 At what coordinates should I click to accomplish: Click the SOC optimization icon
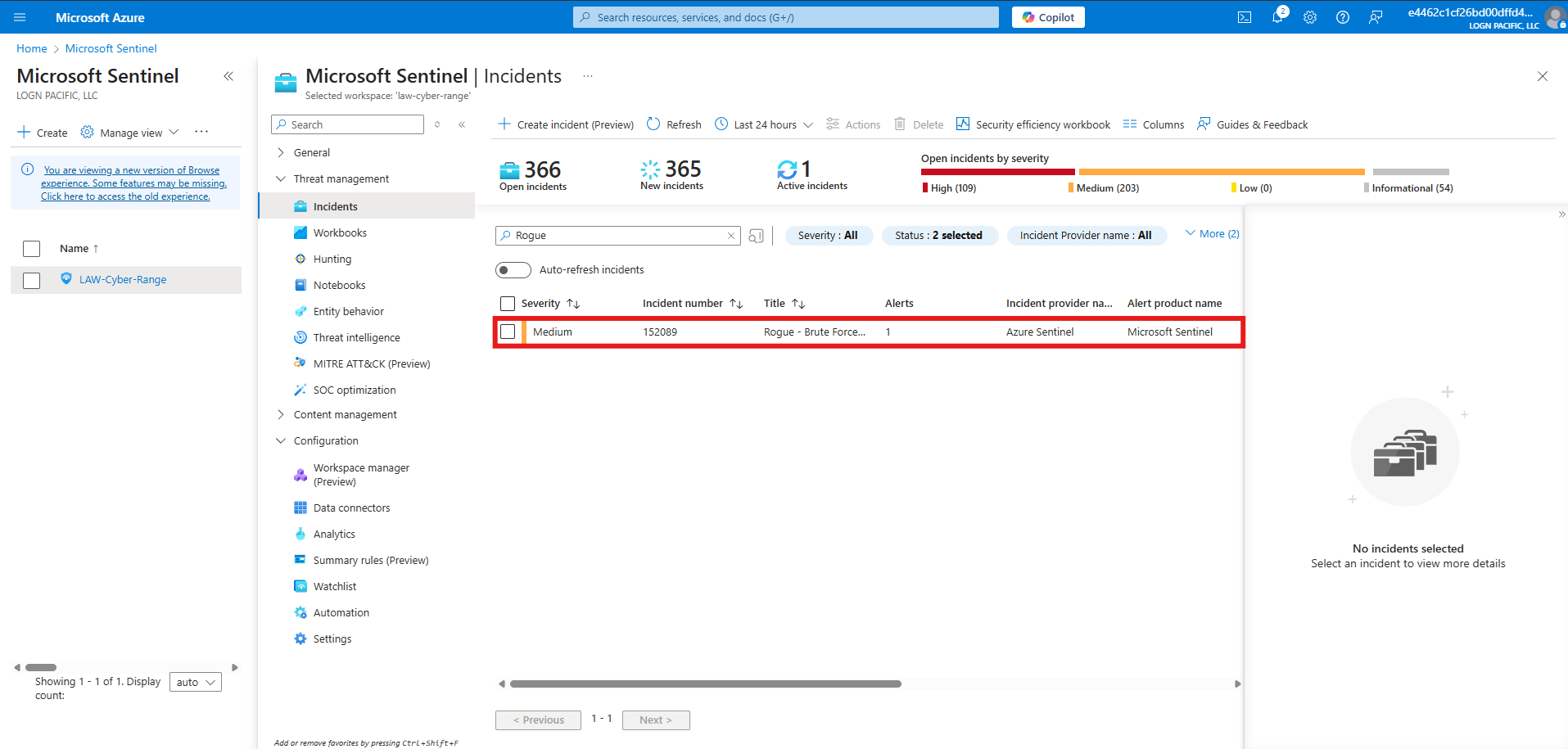[300, 390]
